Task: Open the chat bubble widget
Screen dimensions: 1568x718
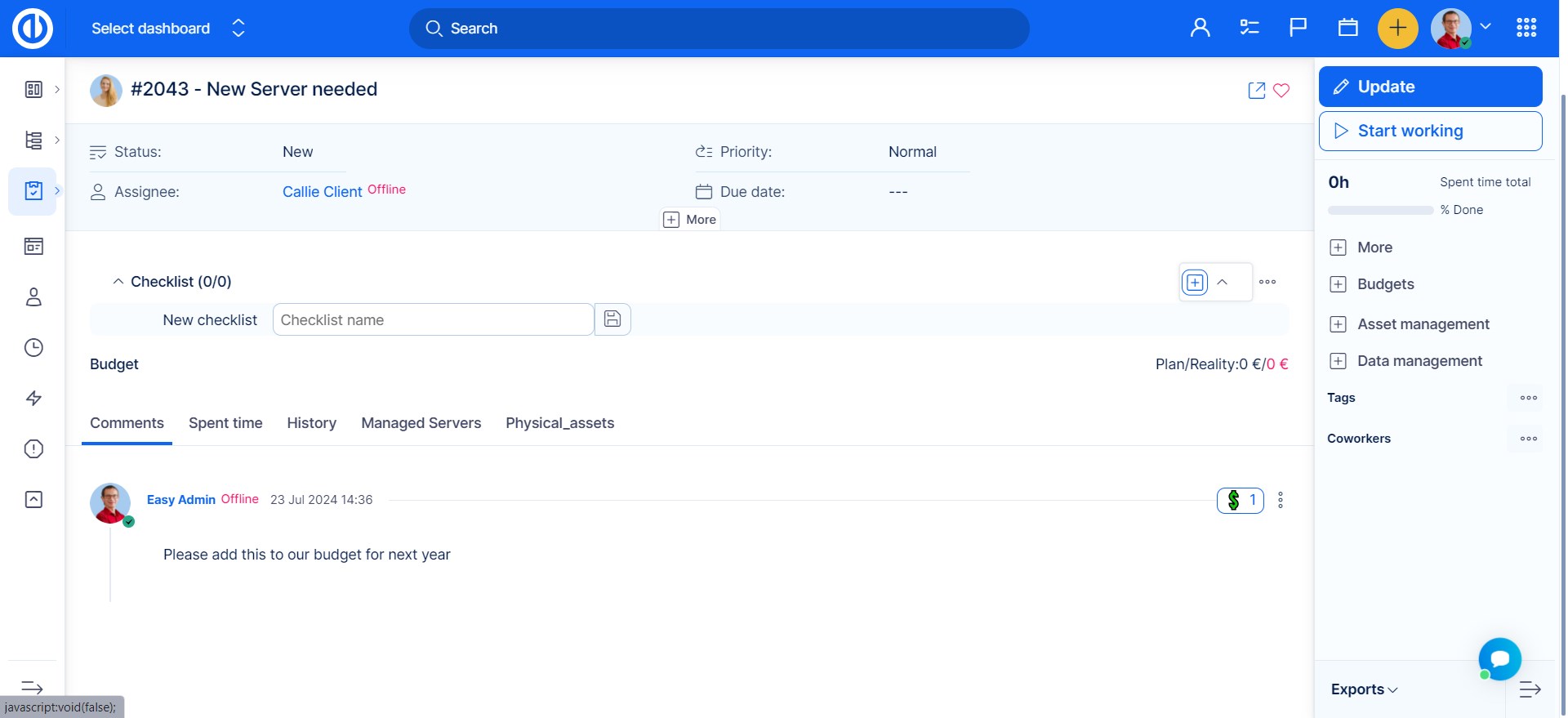Action: click(1499, 658)
